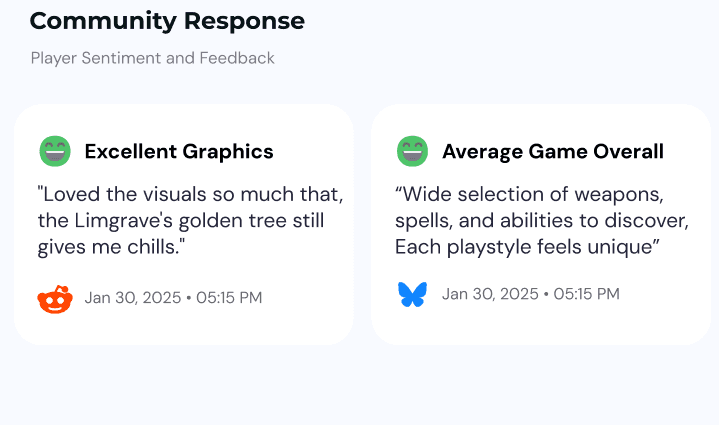Click '05:15 PM' on the Reddit card

[229, 298]
